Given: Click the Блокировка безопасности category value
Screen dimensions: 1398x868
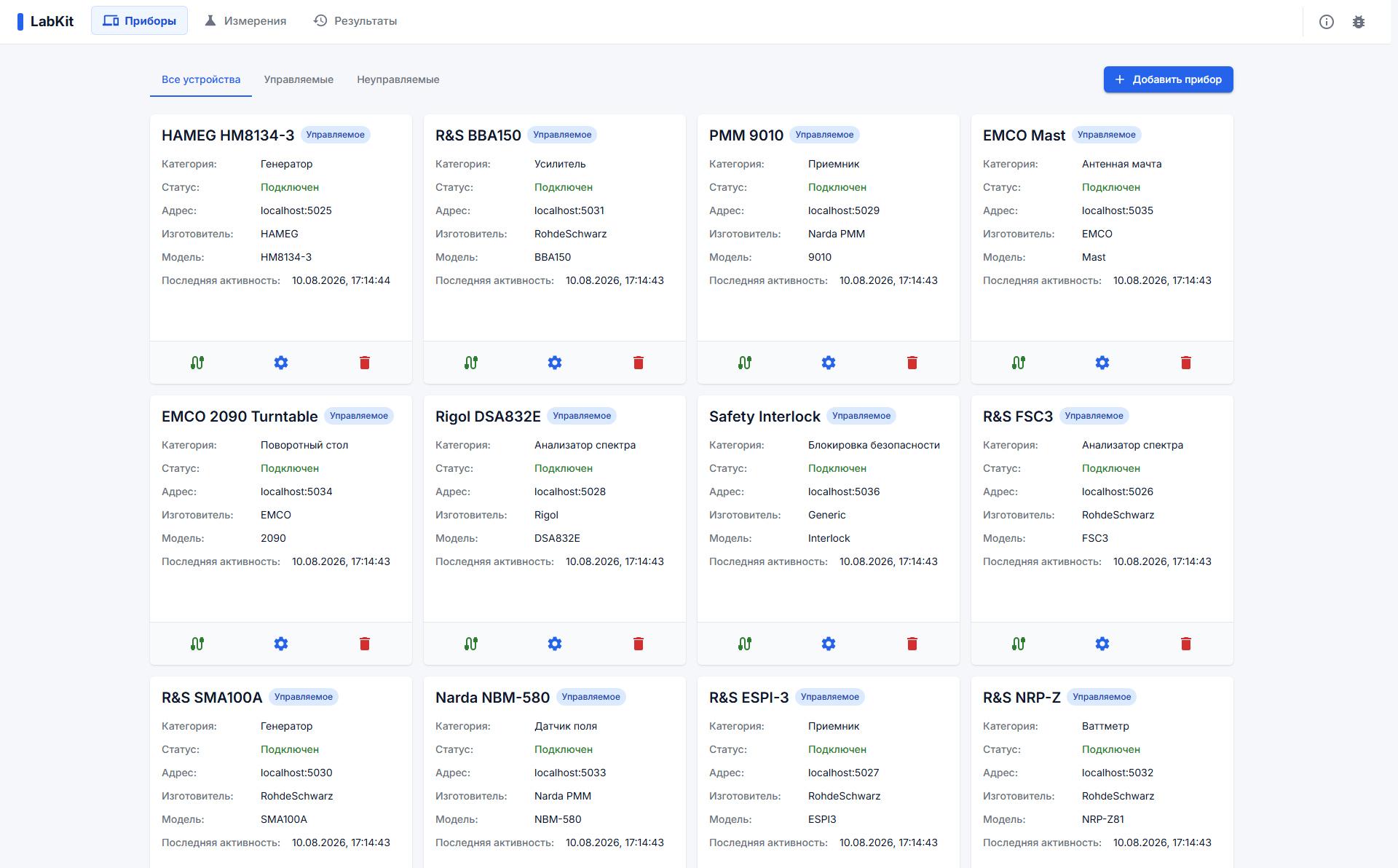Looking at the screenshot, I should 874,445.
